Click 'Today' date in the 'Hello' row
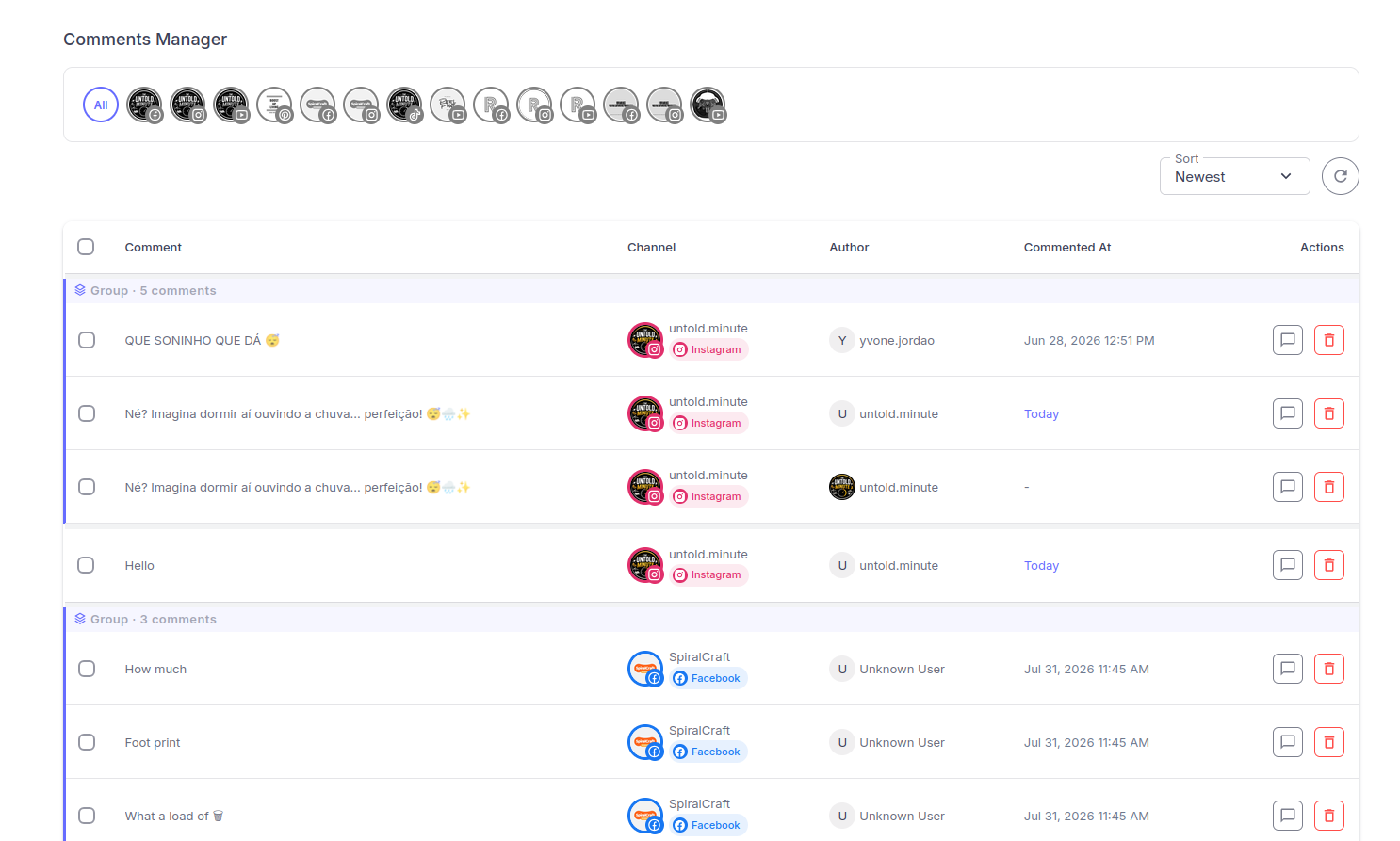 pyautogui.click(x=1041, y=565)
